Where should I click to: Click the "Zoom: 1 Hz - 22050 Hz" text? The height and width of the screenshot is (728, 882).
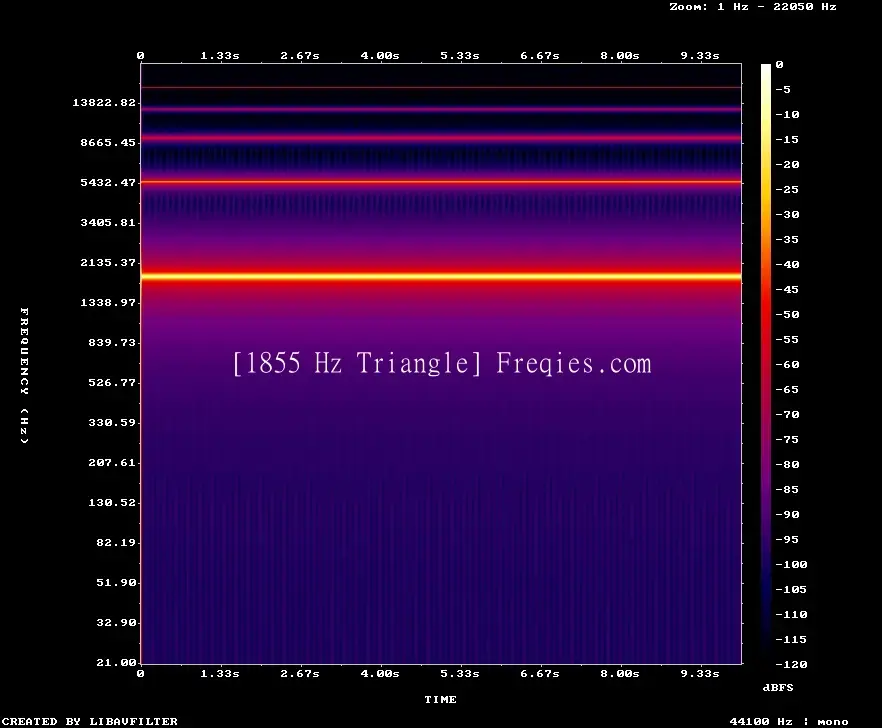(753, 7)
